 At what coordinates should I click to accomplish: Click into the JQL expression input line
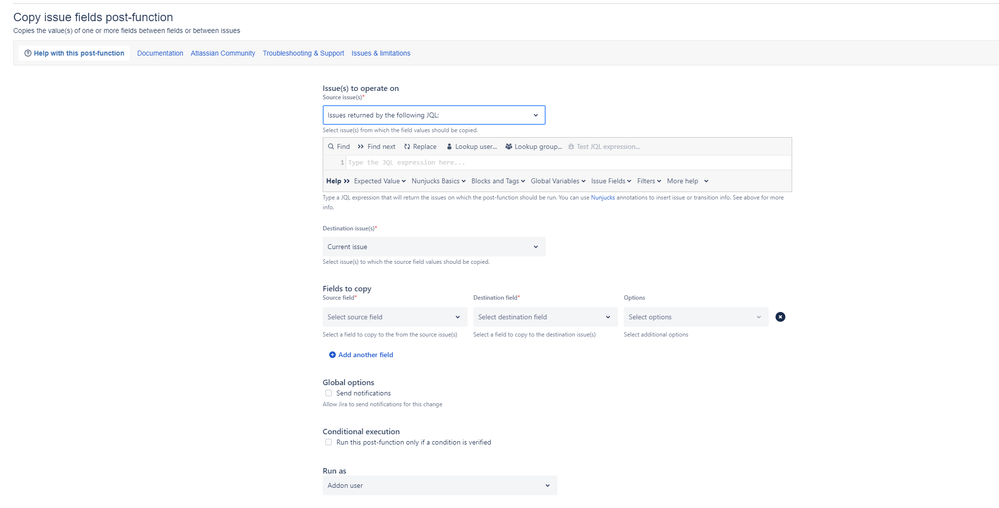point(568,163)
